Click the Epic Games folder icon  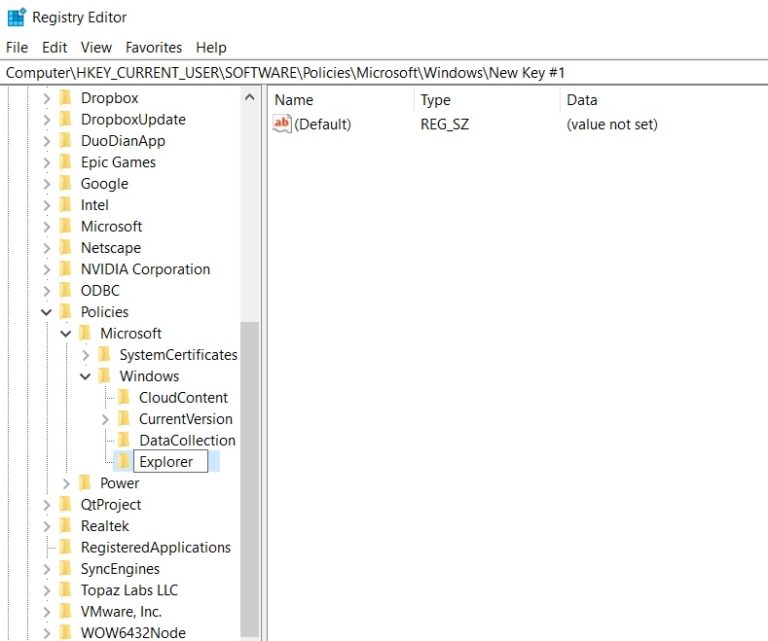pos(66,162)
